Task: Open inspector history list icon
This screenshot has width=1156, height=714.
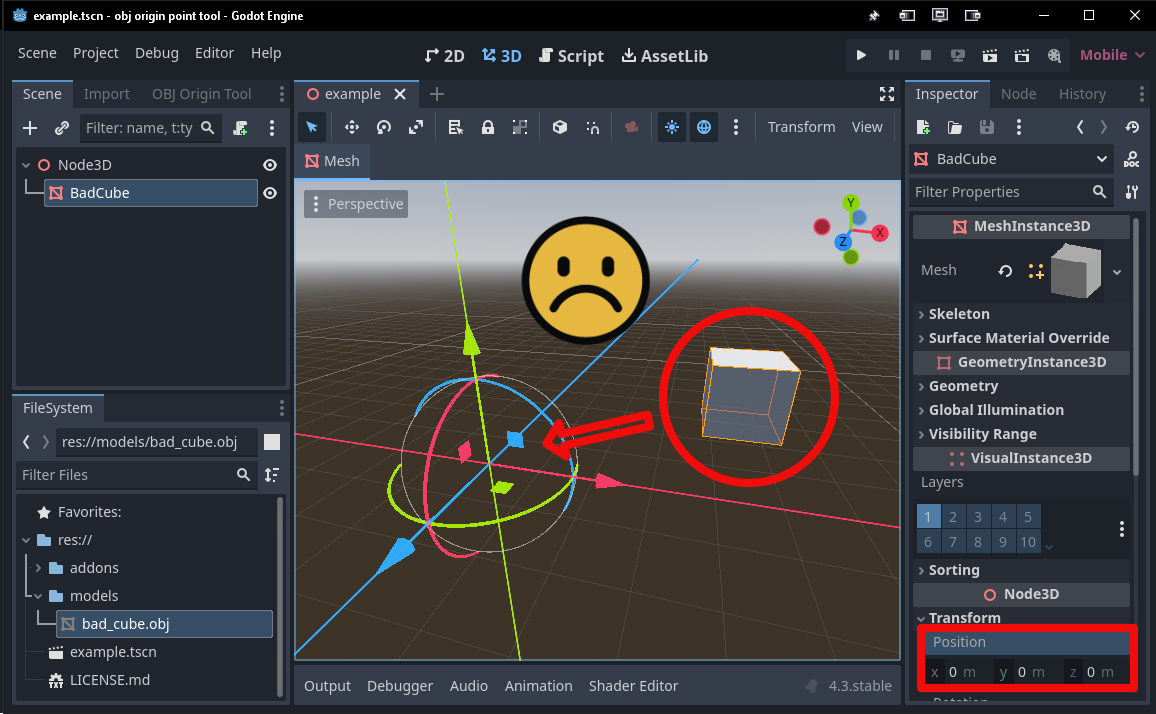Action: (x=1132, y=128)
